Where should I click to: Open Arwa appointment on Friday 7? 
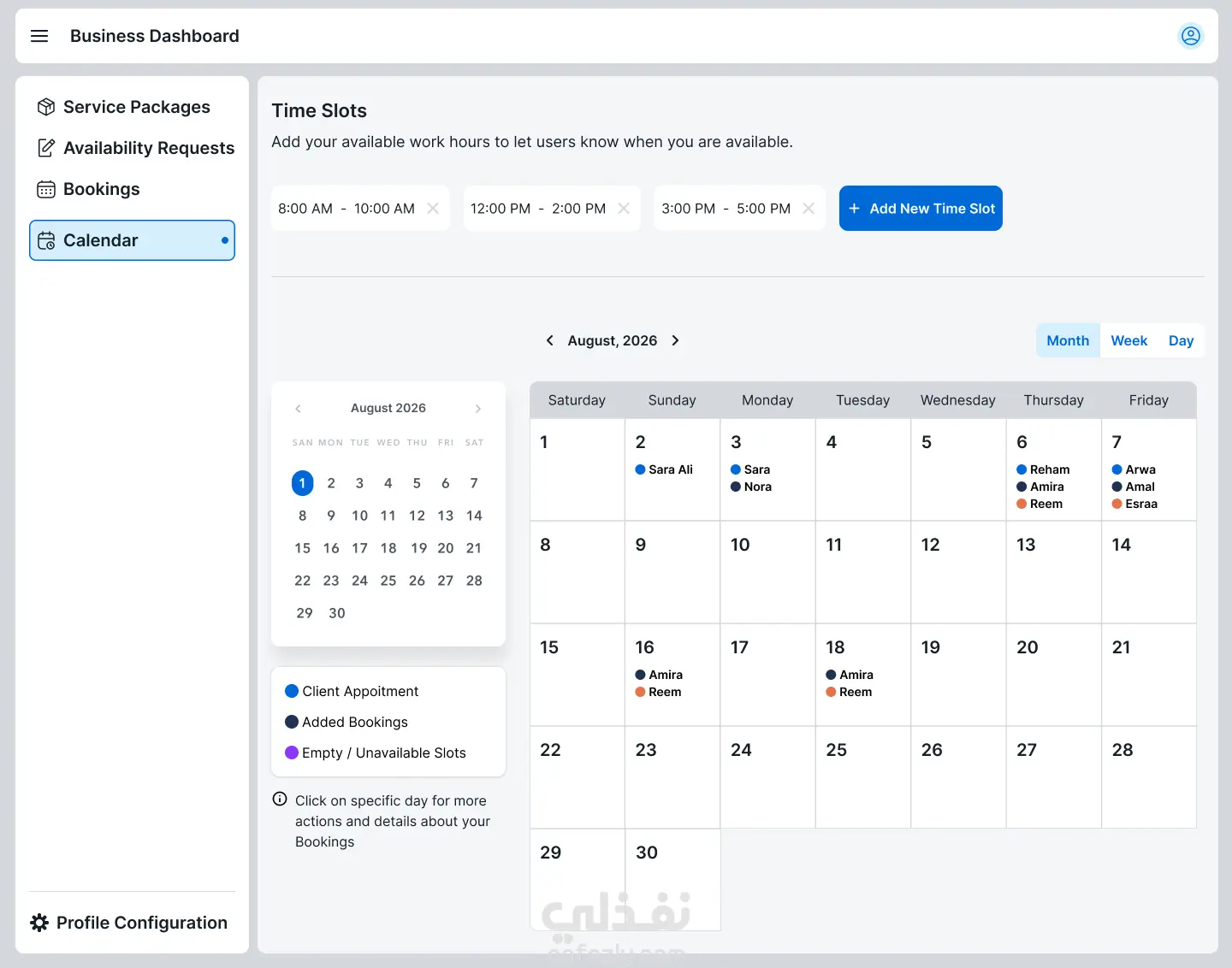(1134, 469)
